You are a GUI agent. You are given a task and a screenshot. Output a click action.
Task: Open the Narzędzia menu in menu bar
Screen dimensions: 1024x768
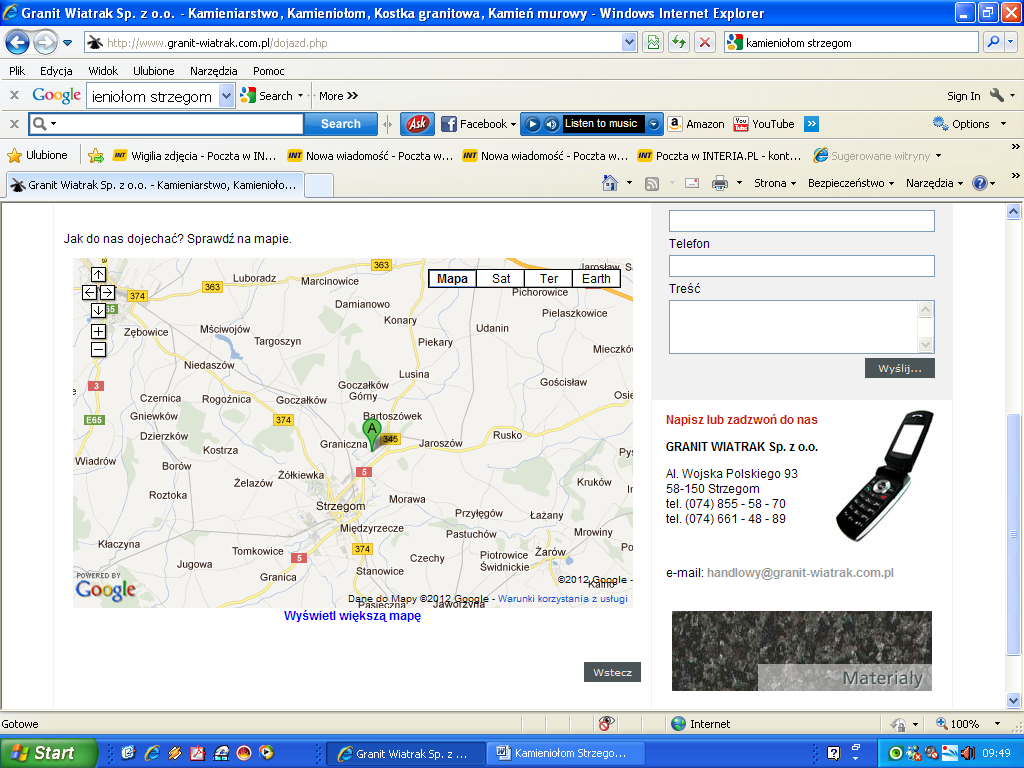click(x=213, y=71)
